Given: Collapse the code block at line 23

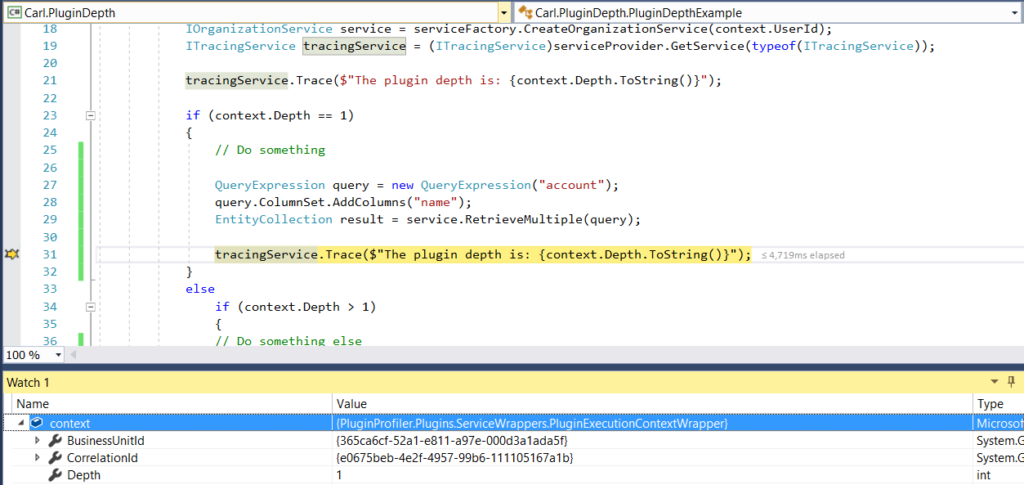Looking at the screenshot, I should click(91, 116).
